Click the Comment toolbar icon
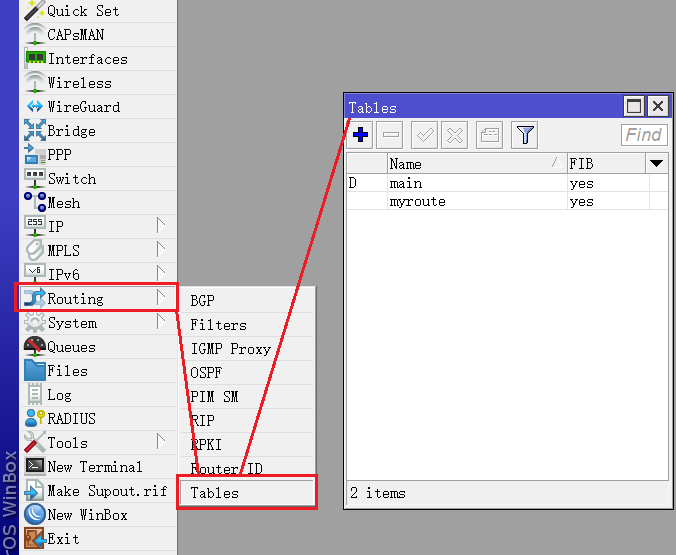Viewport: 676px width, 555px height. click(x=489, y=135)
